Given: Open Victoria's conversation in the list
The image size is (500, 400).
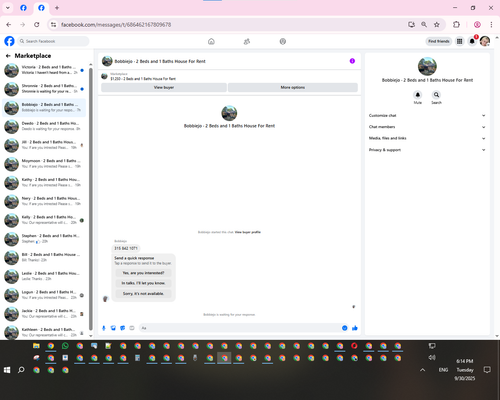Looking at the screenshot, I should (x=44, y=70).
